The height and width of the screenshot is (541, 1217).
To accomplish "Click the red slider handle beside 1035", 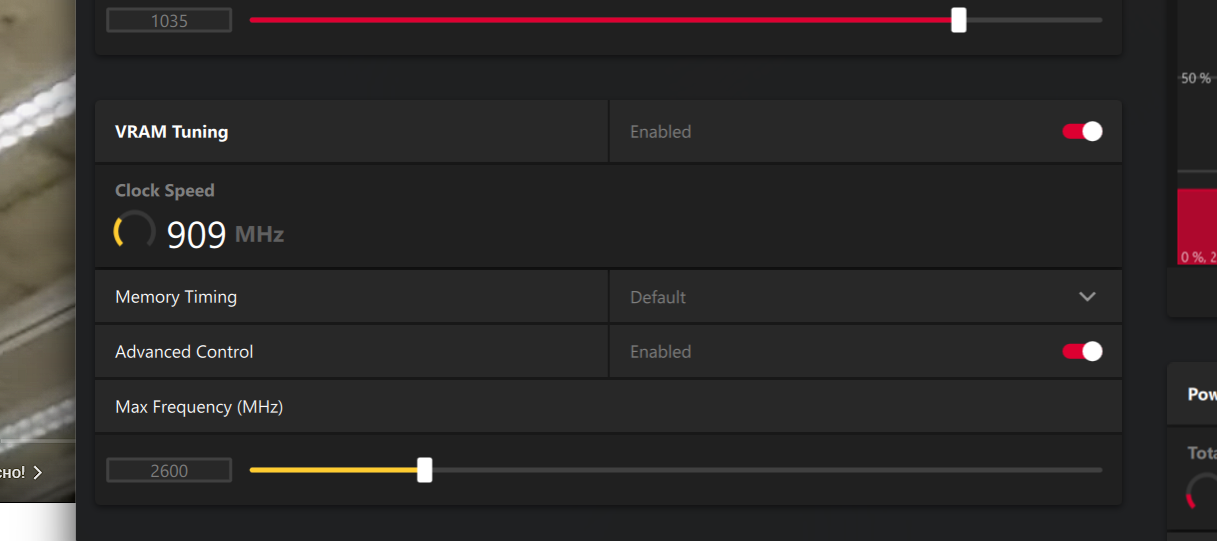I will point(959,20).
